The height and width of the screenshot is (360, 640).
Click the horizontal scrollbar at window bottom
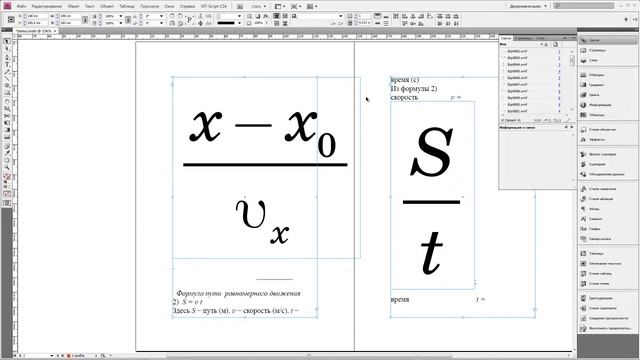point(308,356)
